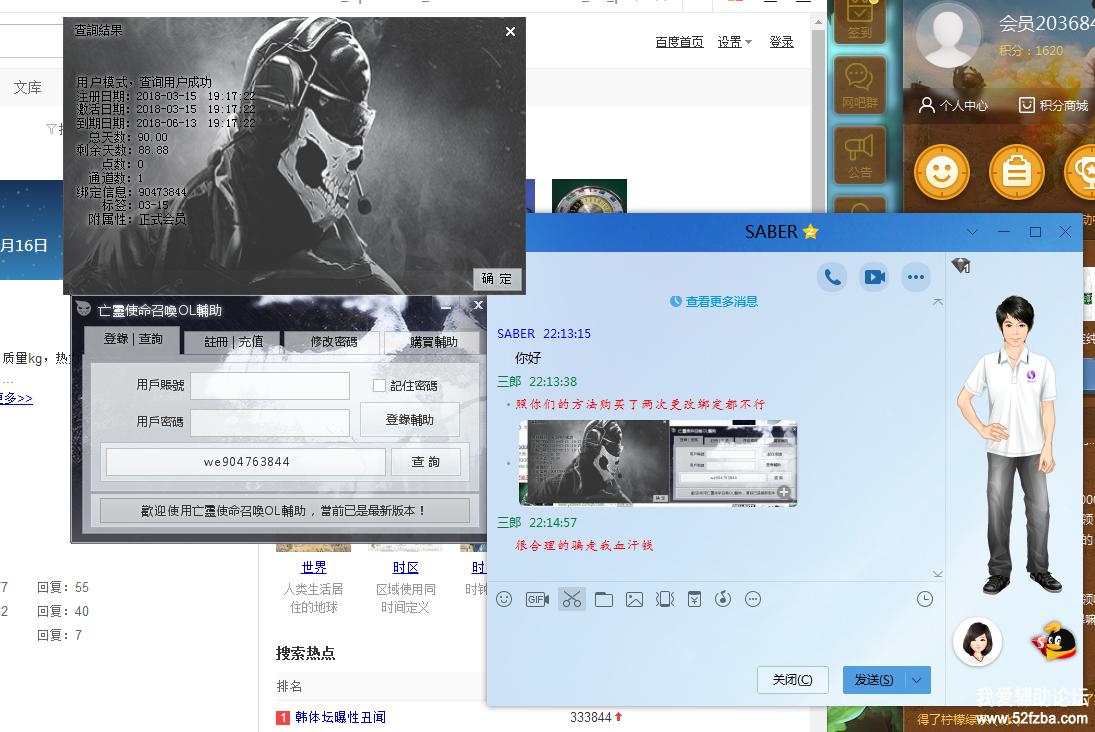The width and height of the screenshot is (1095, 732).
Task: Click the lower chevron in chat area
Action: click(x=938, y=574)
